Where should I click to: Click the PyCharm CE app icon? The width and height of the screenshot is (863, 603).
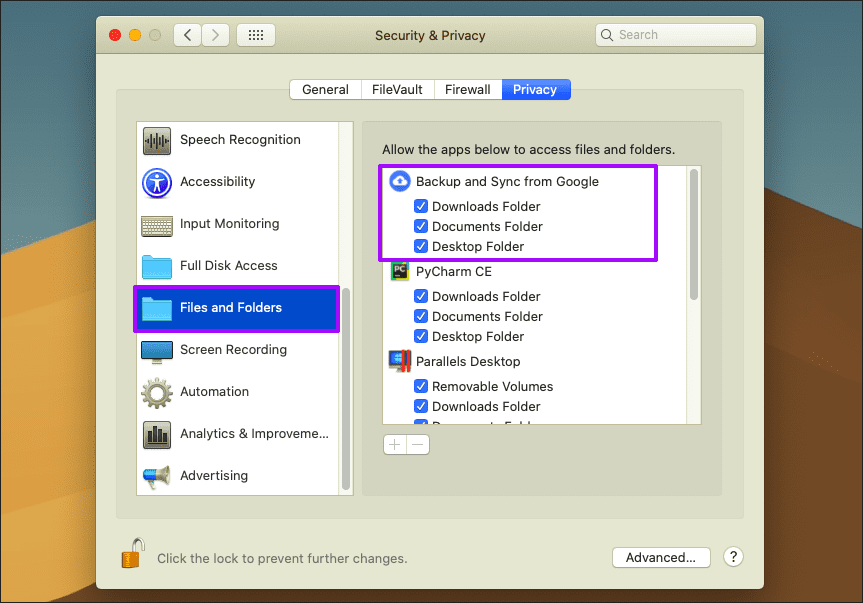pyautogui.click(x=400, y=271)
